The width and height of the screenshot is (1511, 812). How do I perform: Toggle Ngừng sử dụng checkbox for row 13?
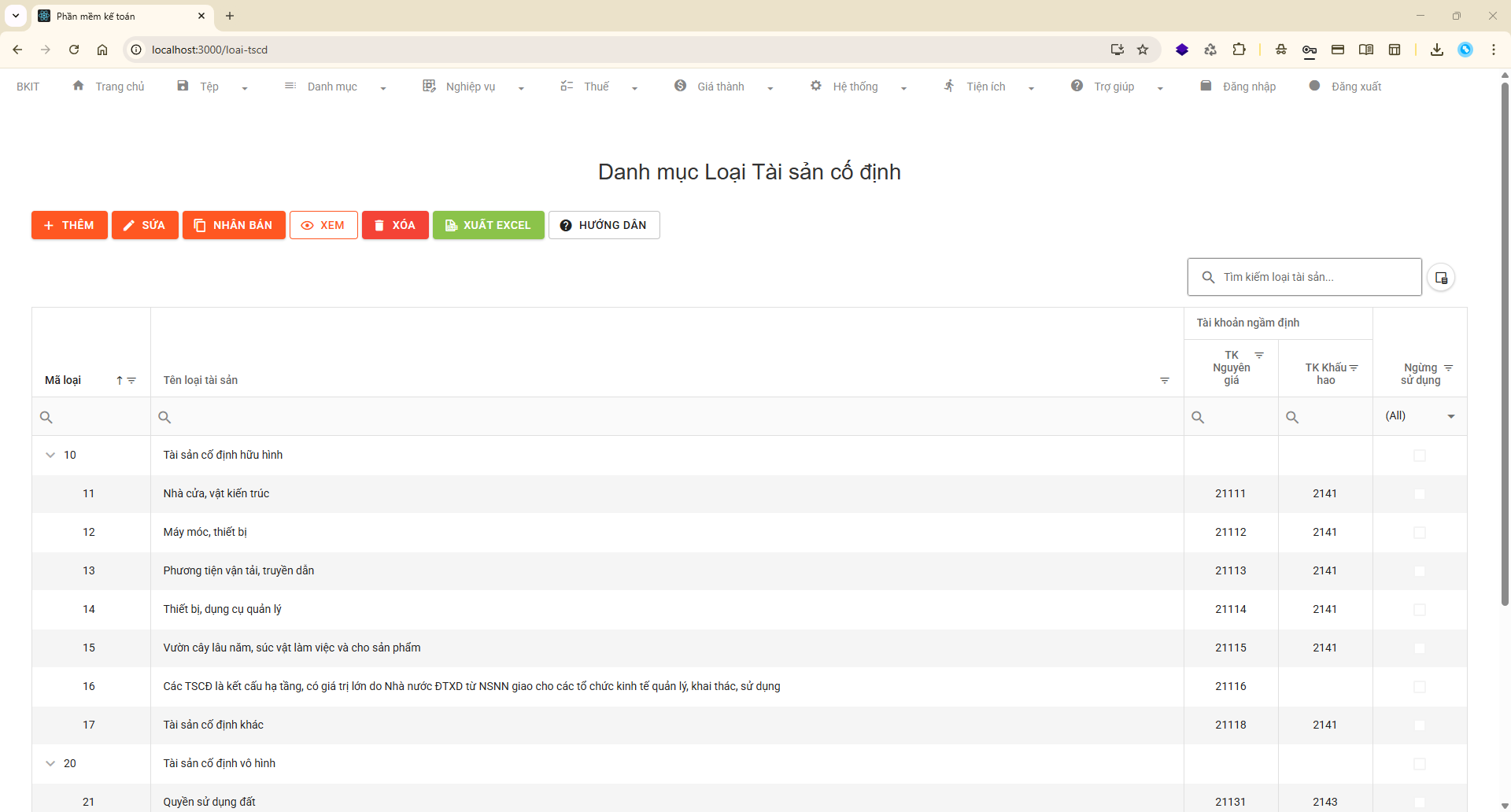point(1420,571)
